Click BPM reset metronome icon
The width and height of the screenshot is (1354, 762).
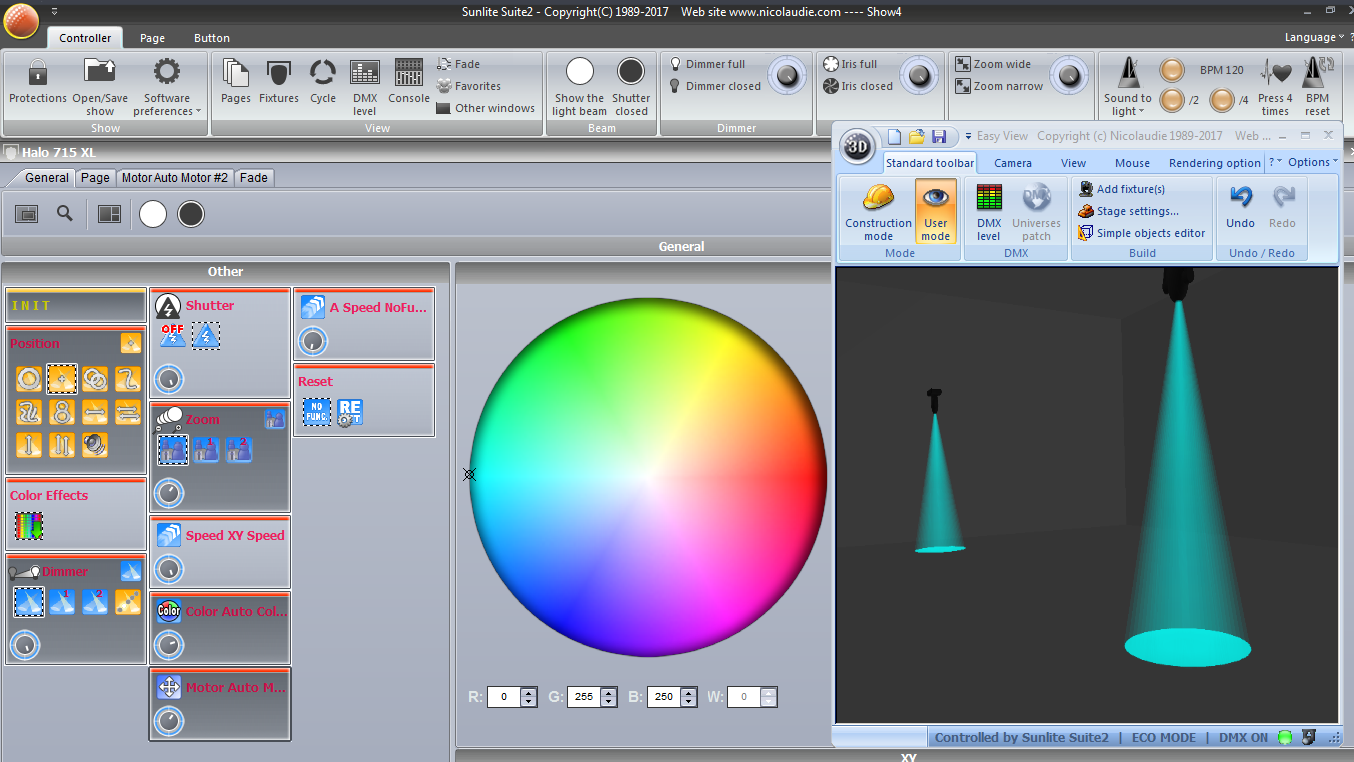pos(1318,73)
